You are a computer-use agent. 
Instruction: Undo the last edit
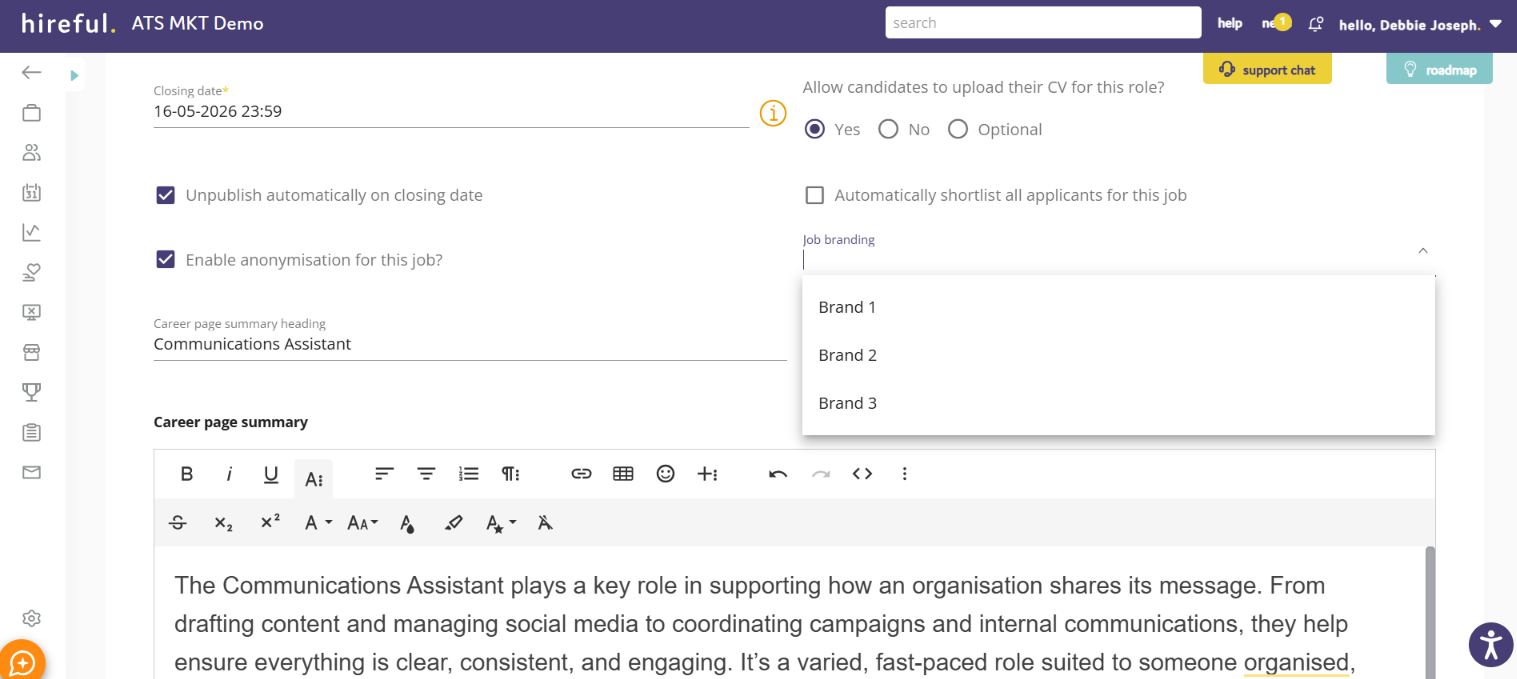point(778,474)
